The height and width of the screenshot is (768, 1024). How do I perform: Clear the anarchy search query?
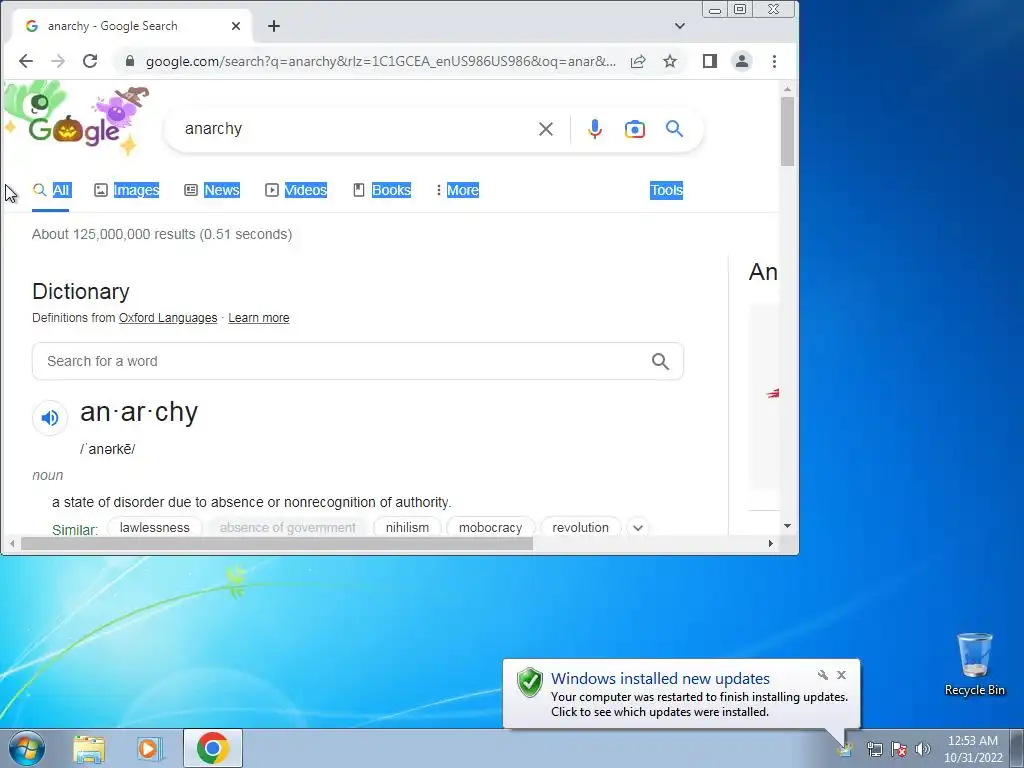pos(546,129)
